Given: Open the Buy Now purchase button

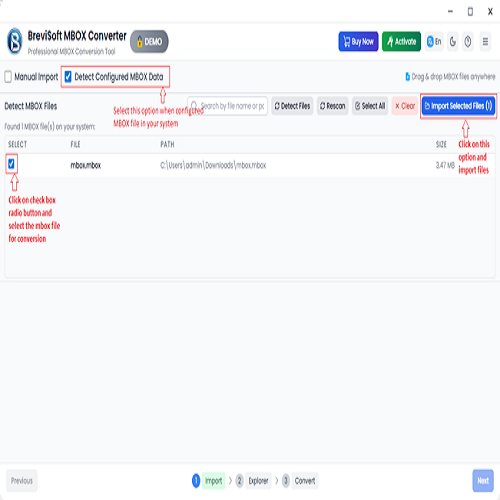Looking at the screenshot, I should click(358, 42).
